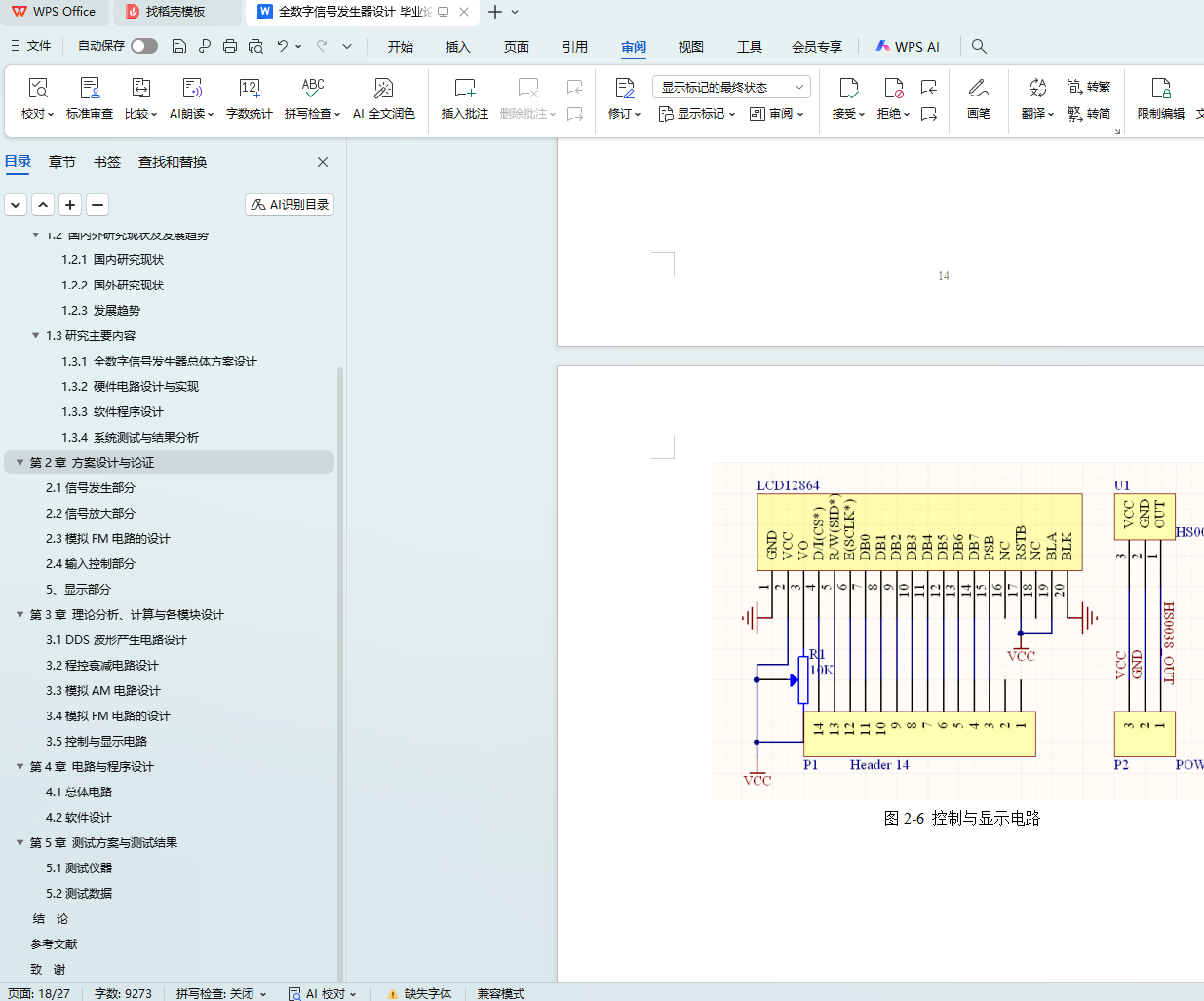The height and width of the screenshot is (1001, 1204).
Task: Close the navigation pane
Action: [x=323, y=162]
